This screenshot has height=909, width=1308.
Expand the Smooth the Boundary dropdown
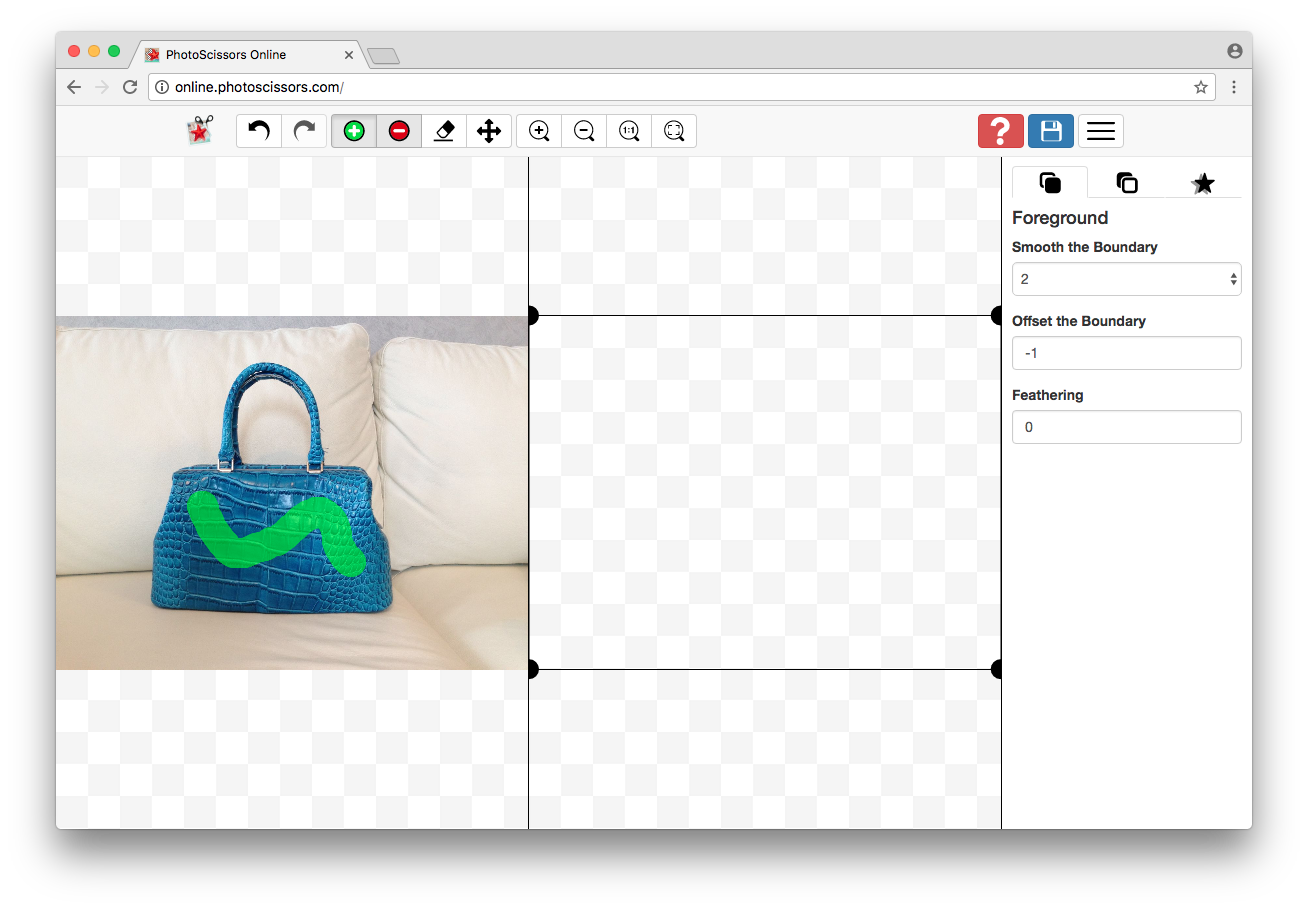click(x=1126, y=279)
